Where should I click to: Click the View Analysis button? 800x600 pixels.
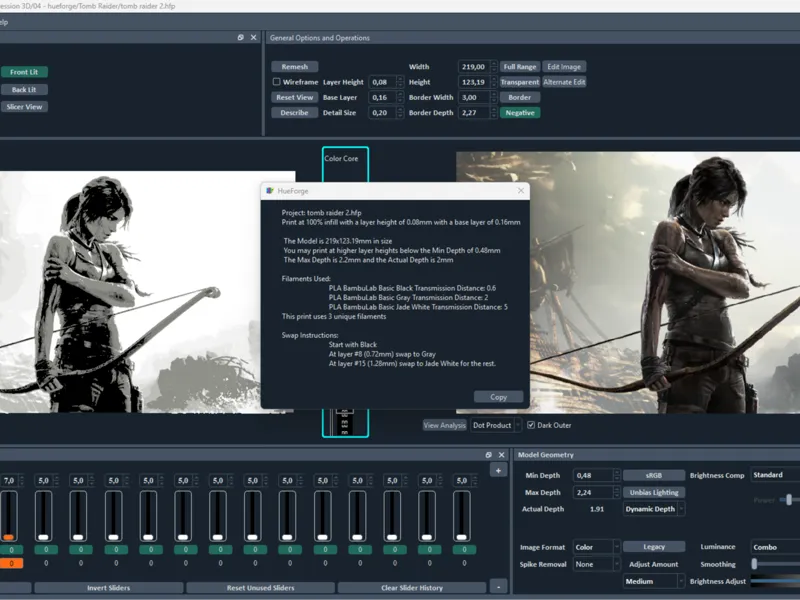pos(444,425)
